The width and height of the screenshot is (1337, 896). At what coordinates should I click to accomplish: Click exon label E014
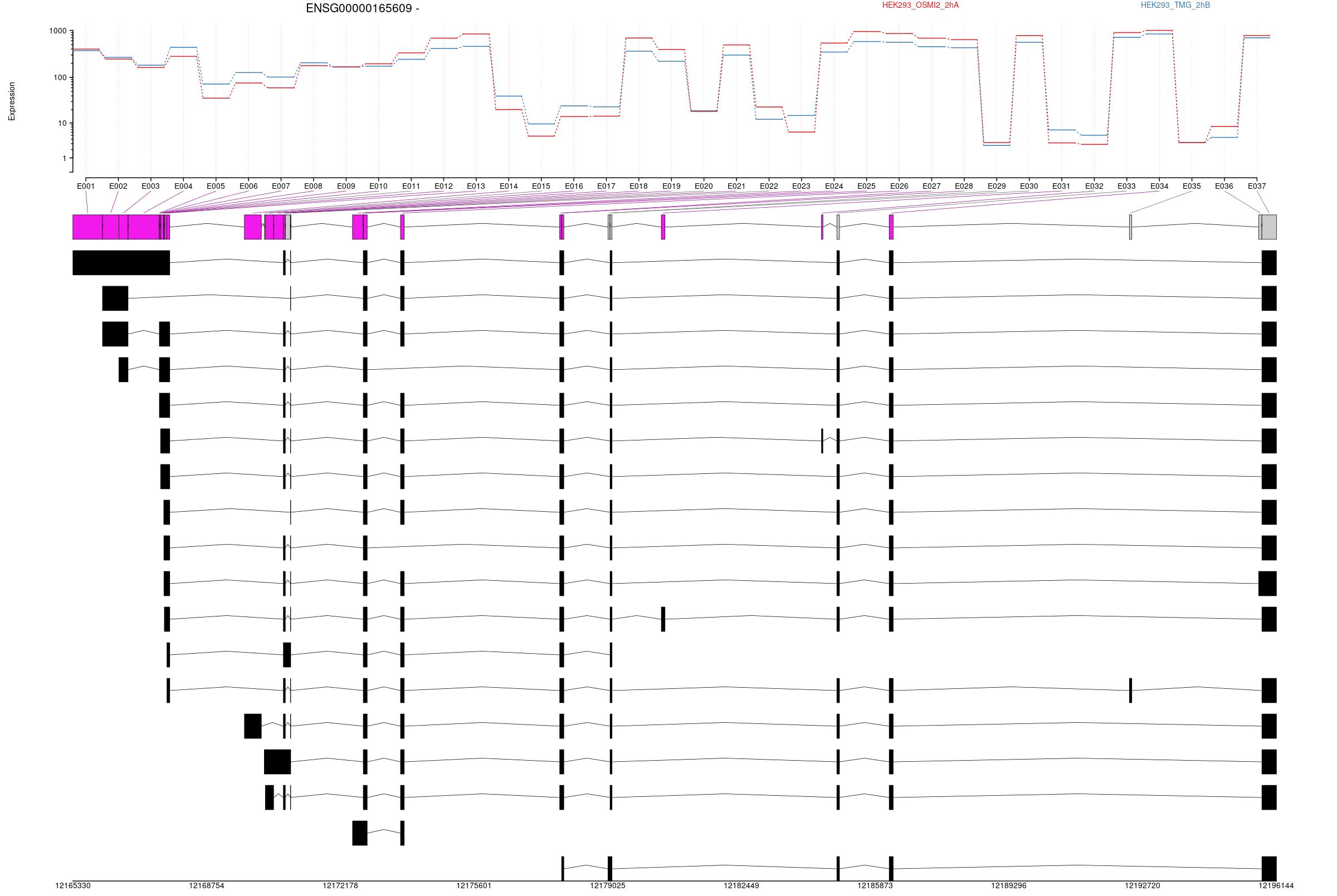509,187
